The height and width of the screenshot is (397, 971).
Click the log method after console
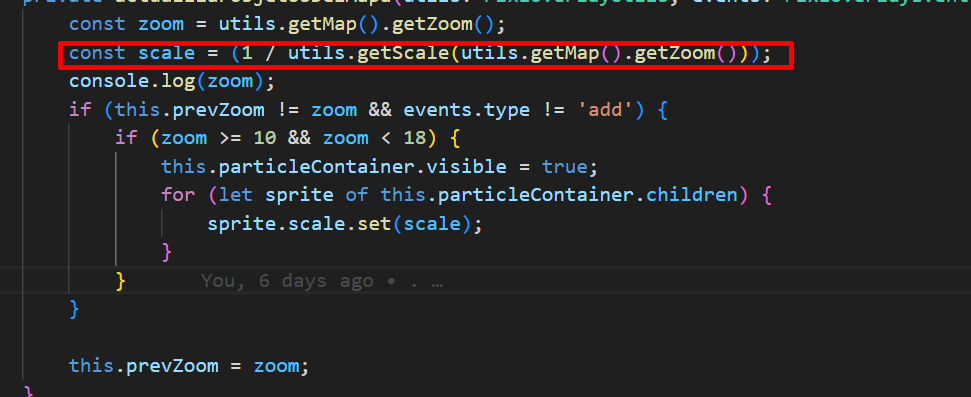coord(178,82)
